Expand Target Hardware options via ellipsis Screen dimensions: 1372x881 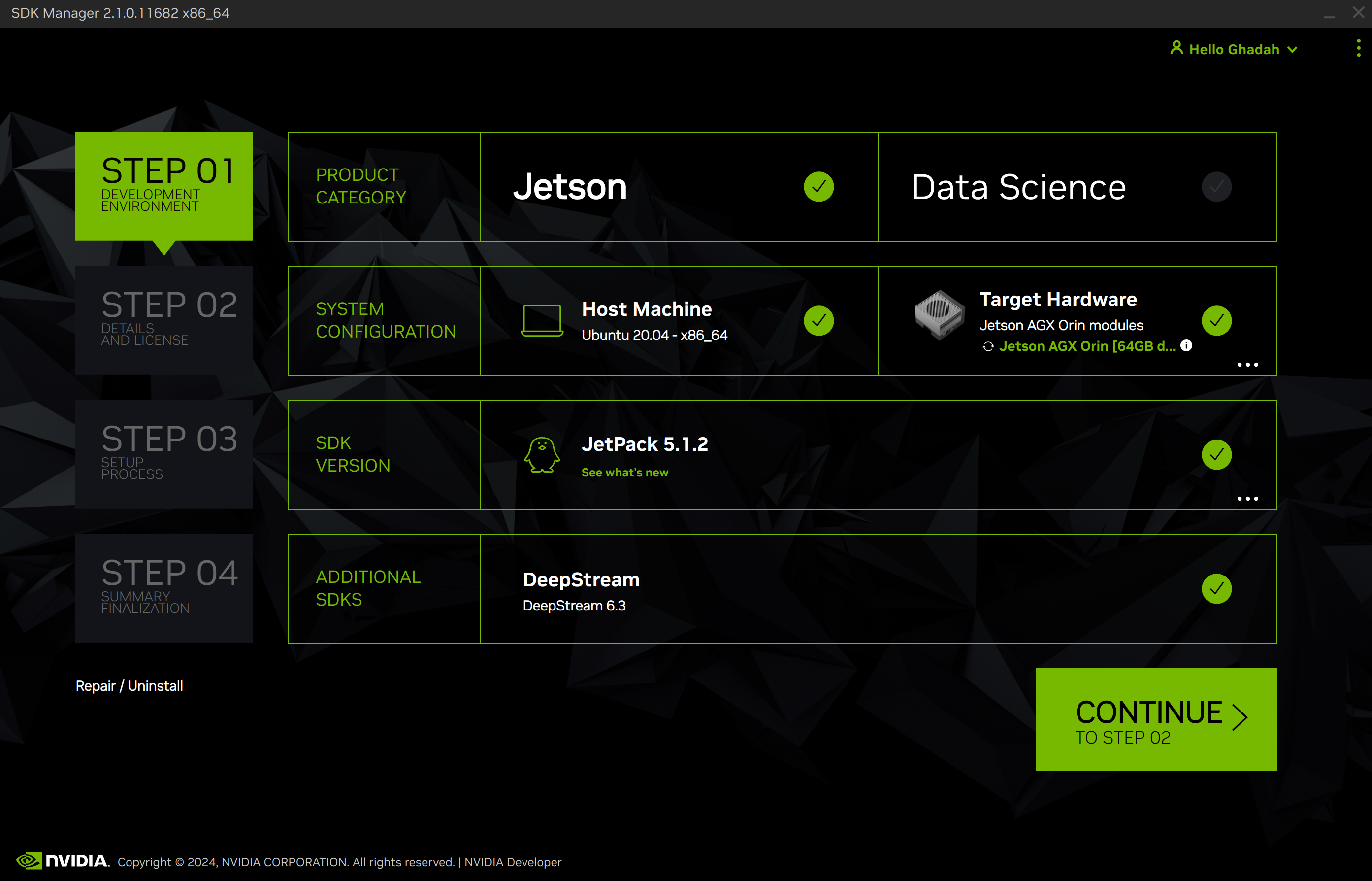(x=1248, y=365)
